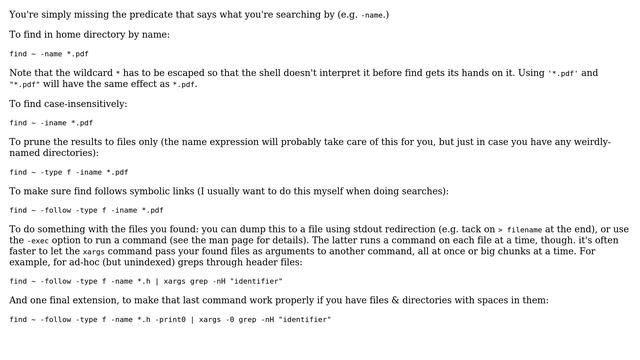Click 'To find in home directory by name' text
This screenshot has width=640, height=360.
(x=89, y=35)
